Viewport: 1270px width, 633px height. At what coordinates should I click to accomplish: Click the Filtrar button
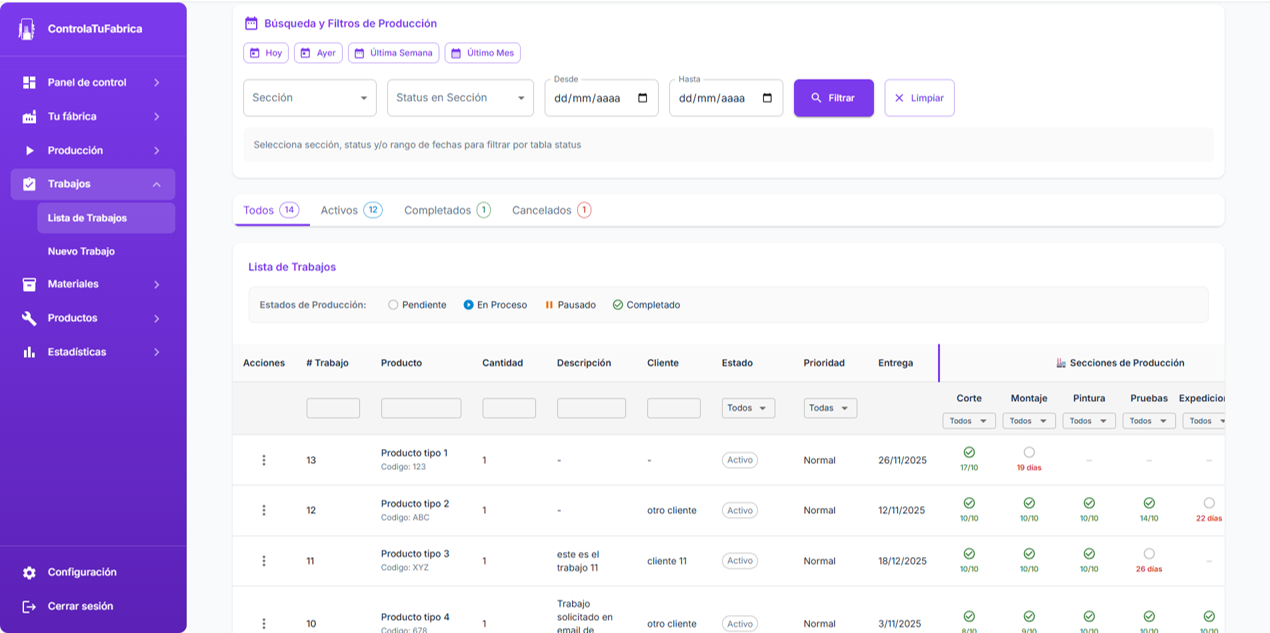pyautogui.click(x=833, y=98)
